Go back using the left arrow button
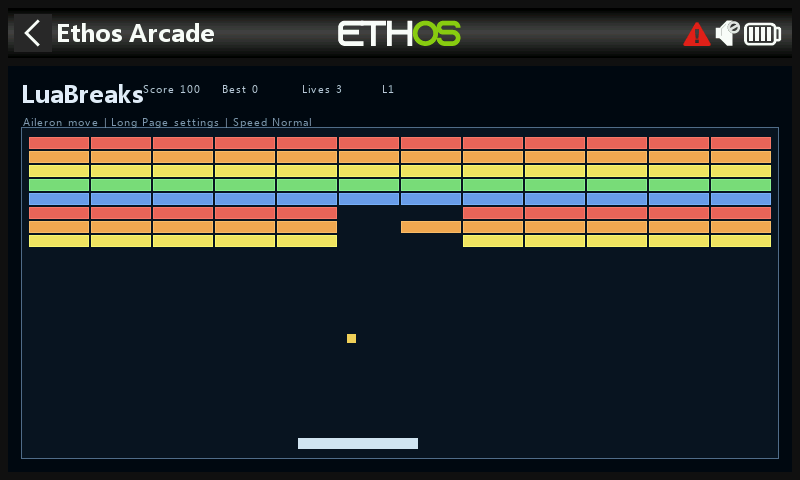This screenshot has height=480, width=800. [33, 33]
